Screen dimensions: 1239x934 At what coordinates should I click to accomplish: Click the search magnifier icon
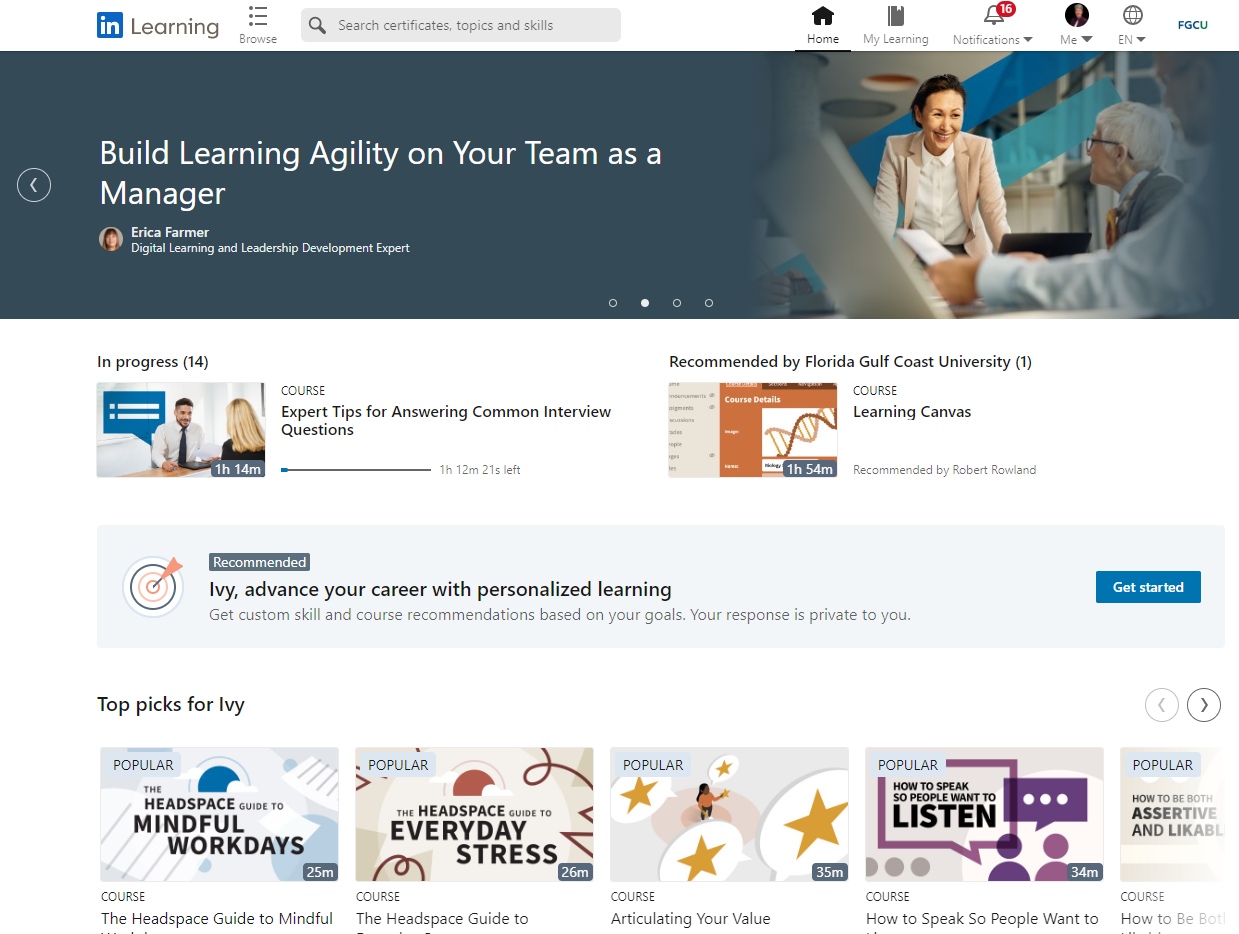coord(318,25)
